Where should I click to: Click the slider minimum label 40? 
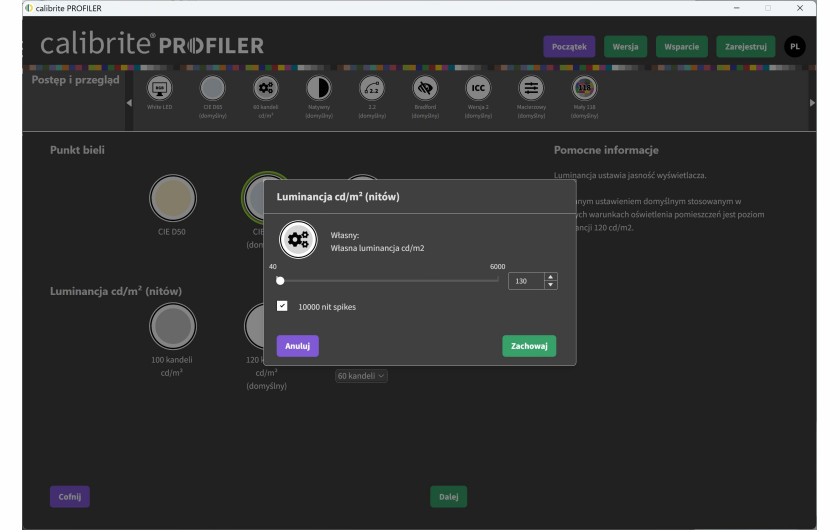tap(273, 266)
